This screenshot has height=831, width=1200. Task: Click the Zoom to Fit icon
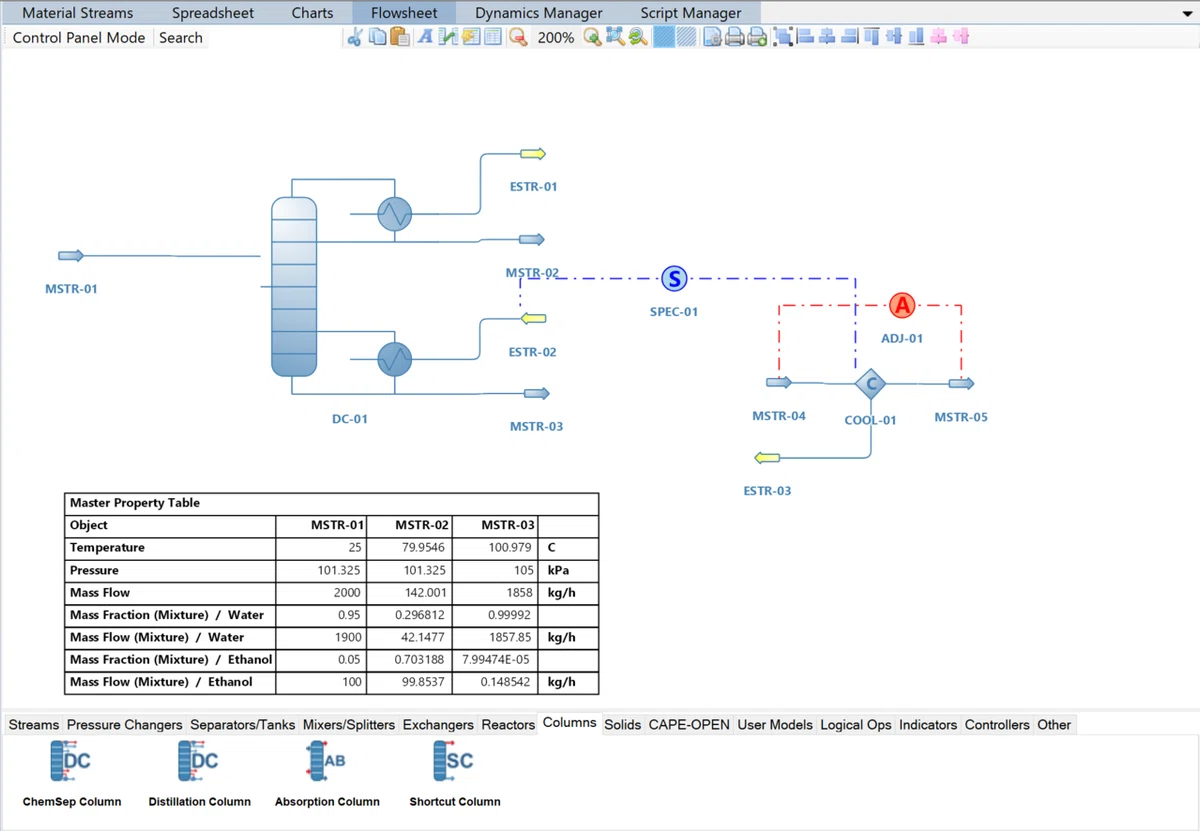pyautogui.click(x=615, y=37)
